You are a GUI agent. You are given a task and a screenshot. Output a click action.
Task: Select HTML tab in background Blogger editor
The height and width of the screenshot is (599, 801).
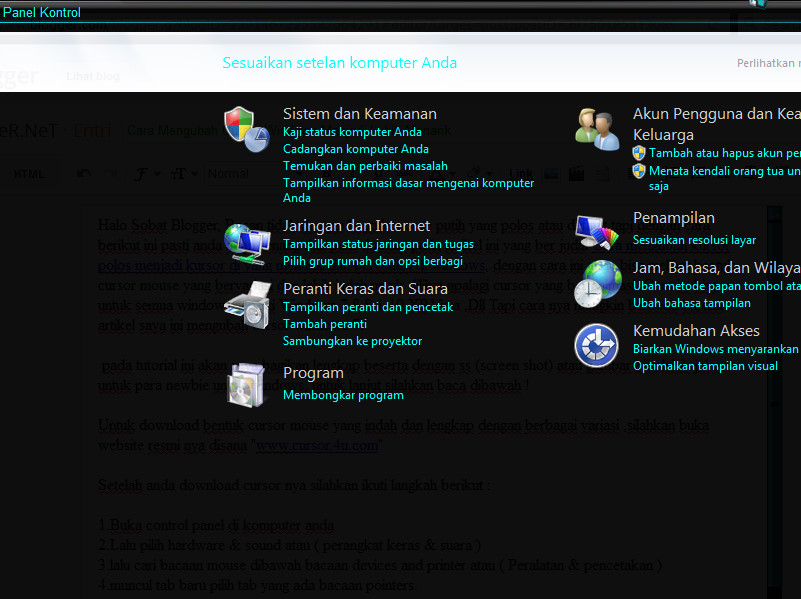(x=29, y=174)
